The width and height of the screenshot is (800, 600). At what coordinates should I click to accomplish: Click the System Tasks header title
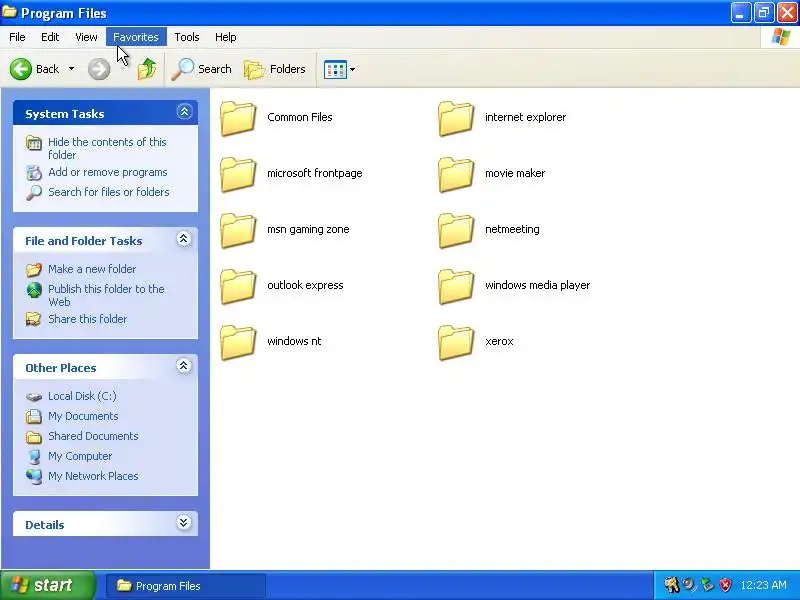[x=65, y=114]
